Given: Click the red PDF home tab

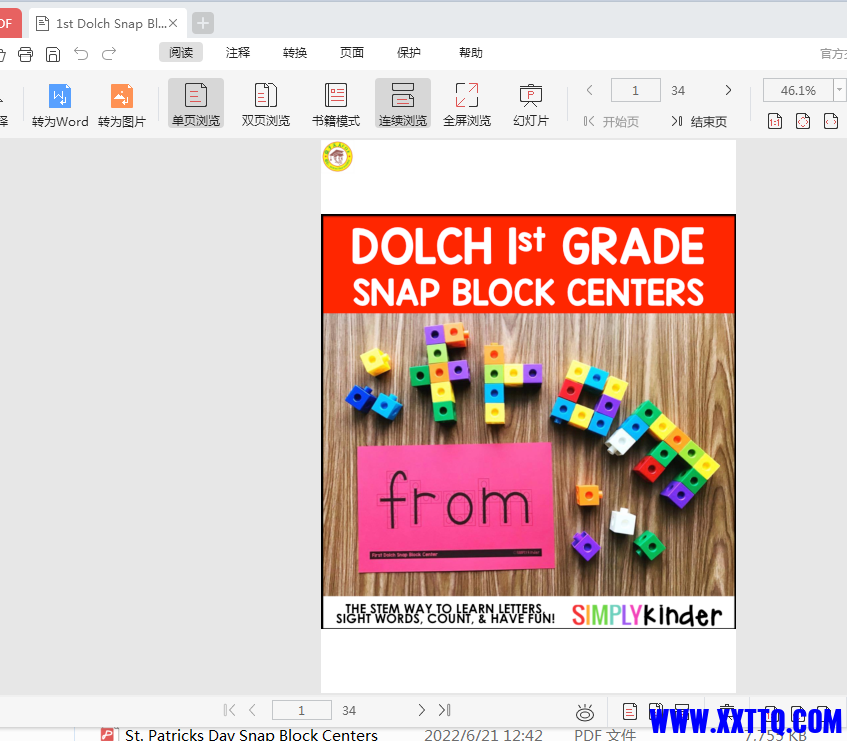Looking at the screenshot, I should click(9, 23).
